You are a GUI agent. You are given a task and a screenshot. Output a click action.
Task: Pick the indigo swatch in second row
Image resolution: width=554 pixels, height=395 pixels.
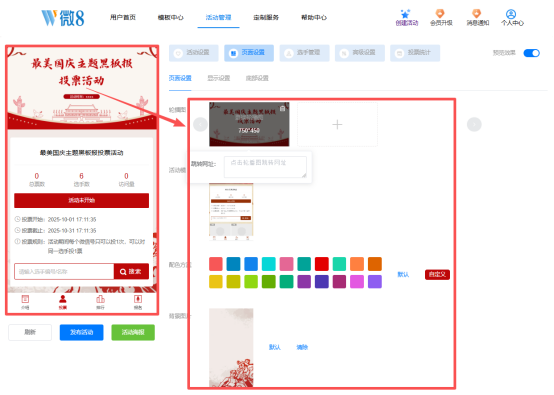(322, 282)
